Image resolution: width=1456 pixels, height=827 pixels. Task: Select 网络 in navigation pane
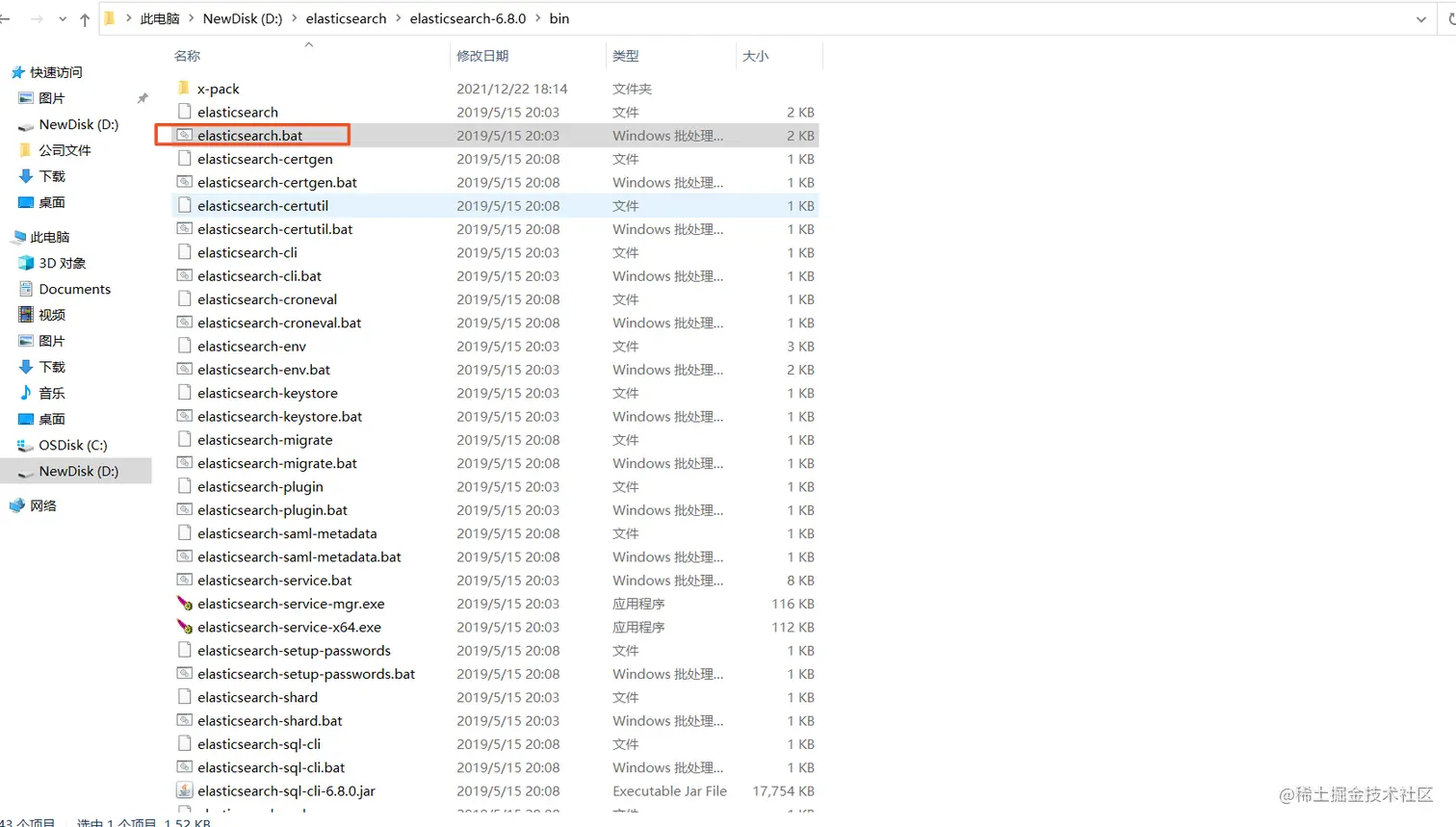(42, 505)
